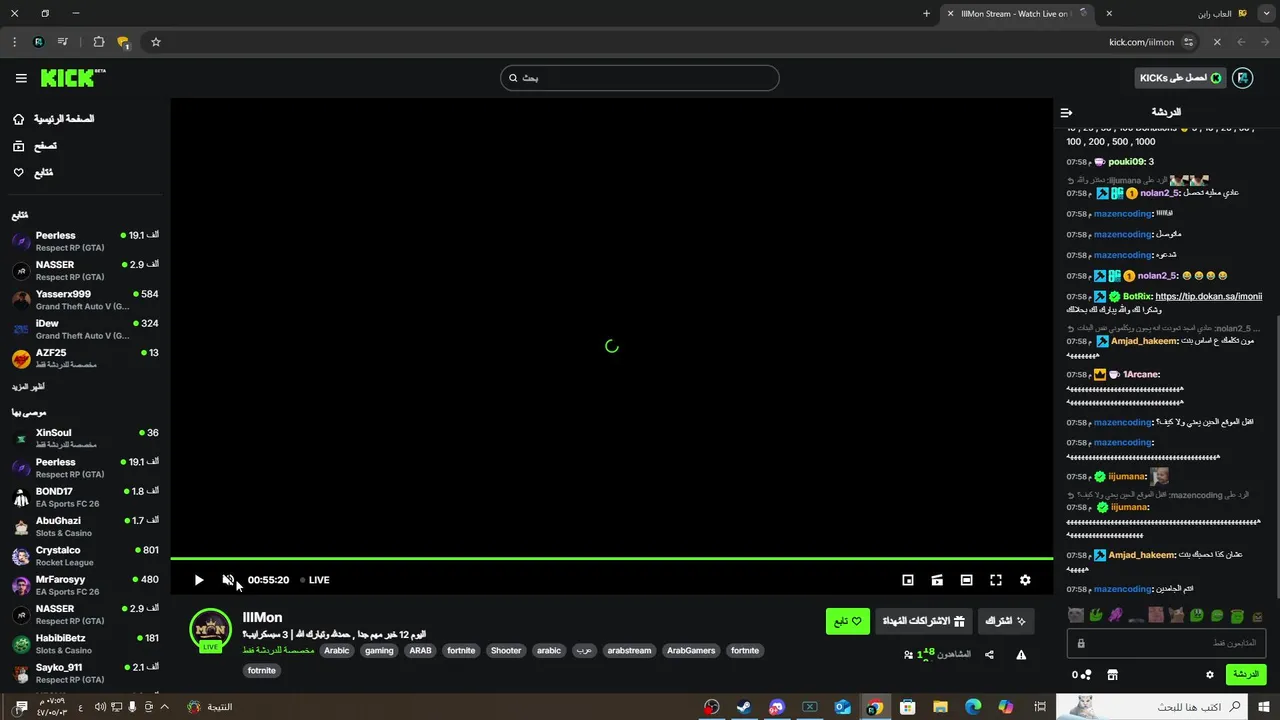This screenshot has width=1280, height=720.
Task: Click the chat-only category link under the stream title
Action: coord(278,651)
